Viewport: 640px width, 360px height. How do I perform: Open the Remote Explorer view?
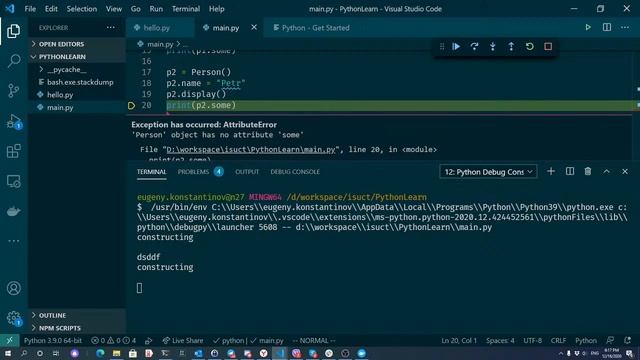(x=13, y=181)
